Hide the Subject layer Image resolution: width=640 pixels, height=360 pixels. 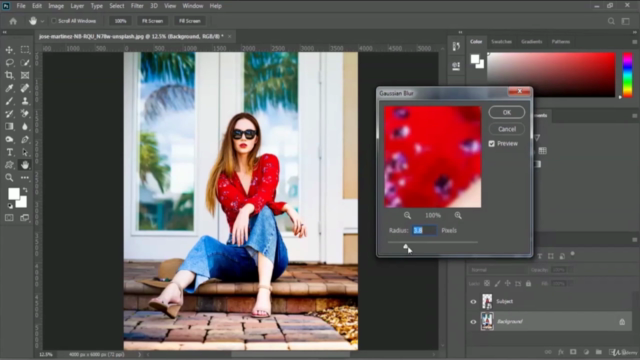(x=473, y=302)
